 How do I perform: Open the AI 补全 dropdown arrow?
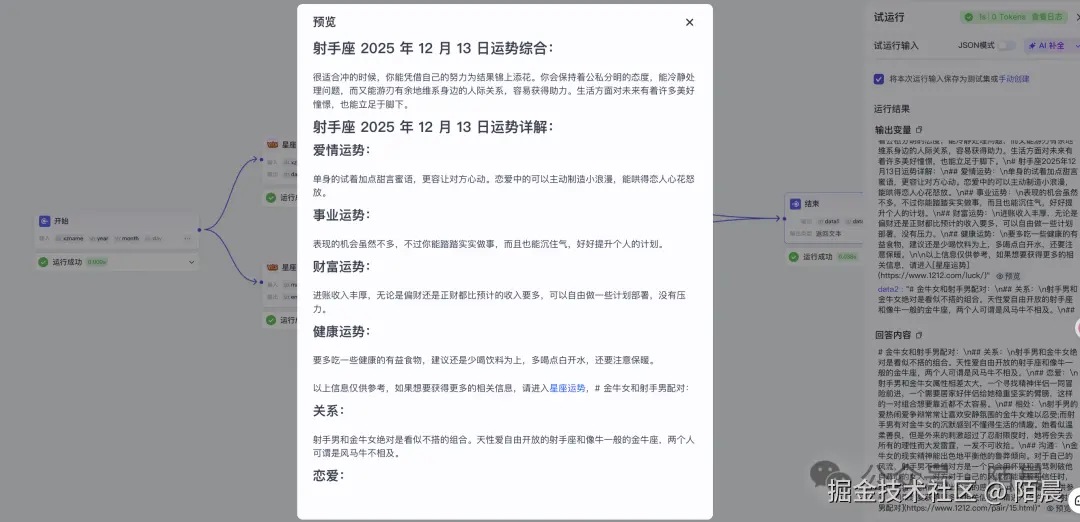coord(1076,45)
